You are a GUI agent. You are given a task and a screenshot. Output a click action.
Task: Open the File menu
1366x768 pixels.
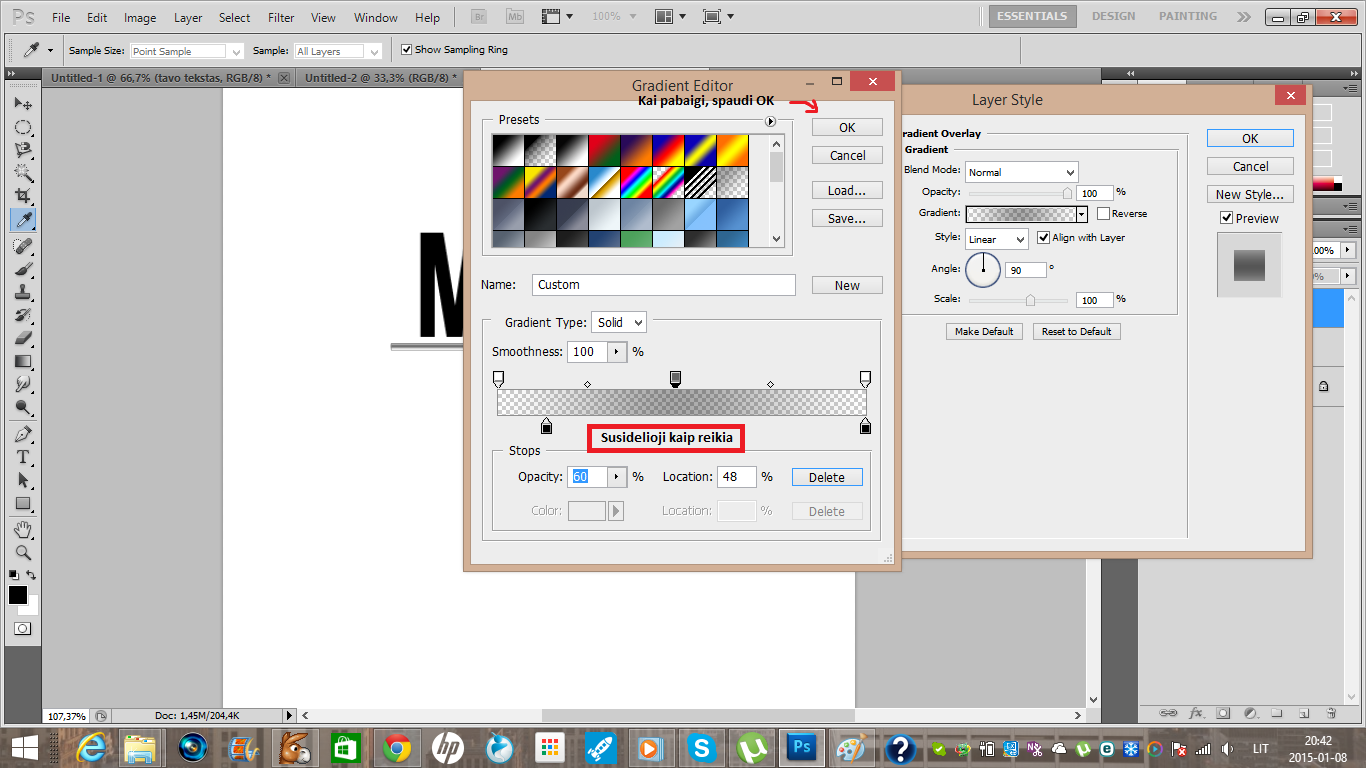(x=61, y=17)
